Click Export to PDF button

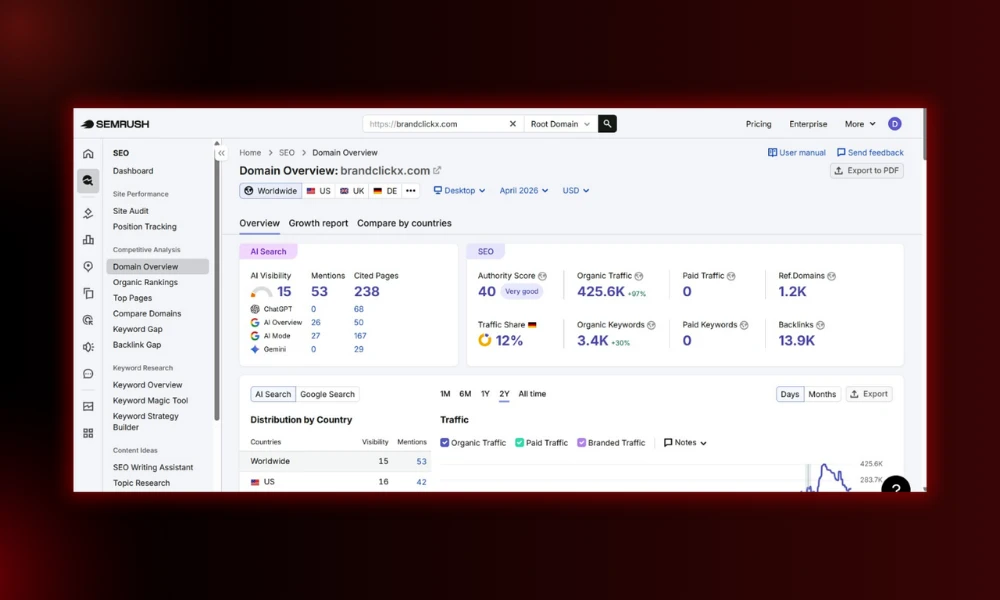click(x=867, y=171)
